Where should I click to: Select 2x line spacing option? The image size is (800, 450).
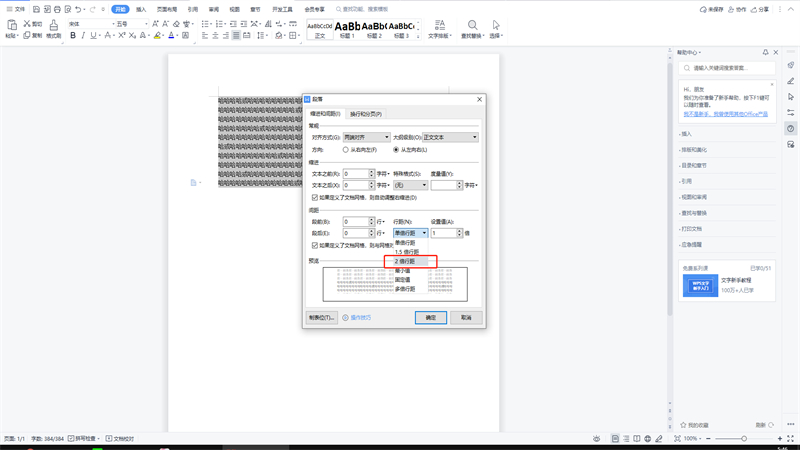[411, 261]
